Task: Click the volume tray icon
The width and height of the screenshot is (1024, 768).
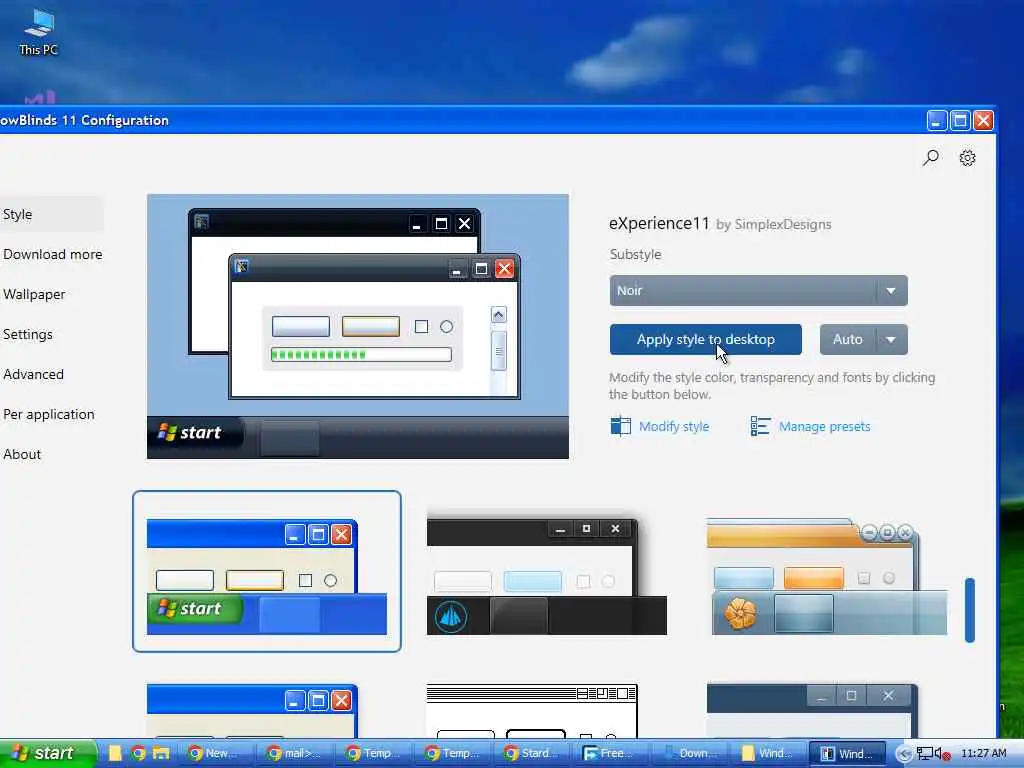Action: click(942, 754)
